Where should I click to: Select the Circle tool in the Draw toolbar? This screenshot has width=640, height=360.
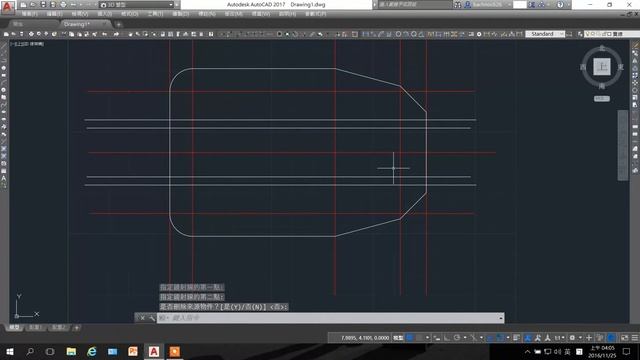coord(4,90)
